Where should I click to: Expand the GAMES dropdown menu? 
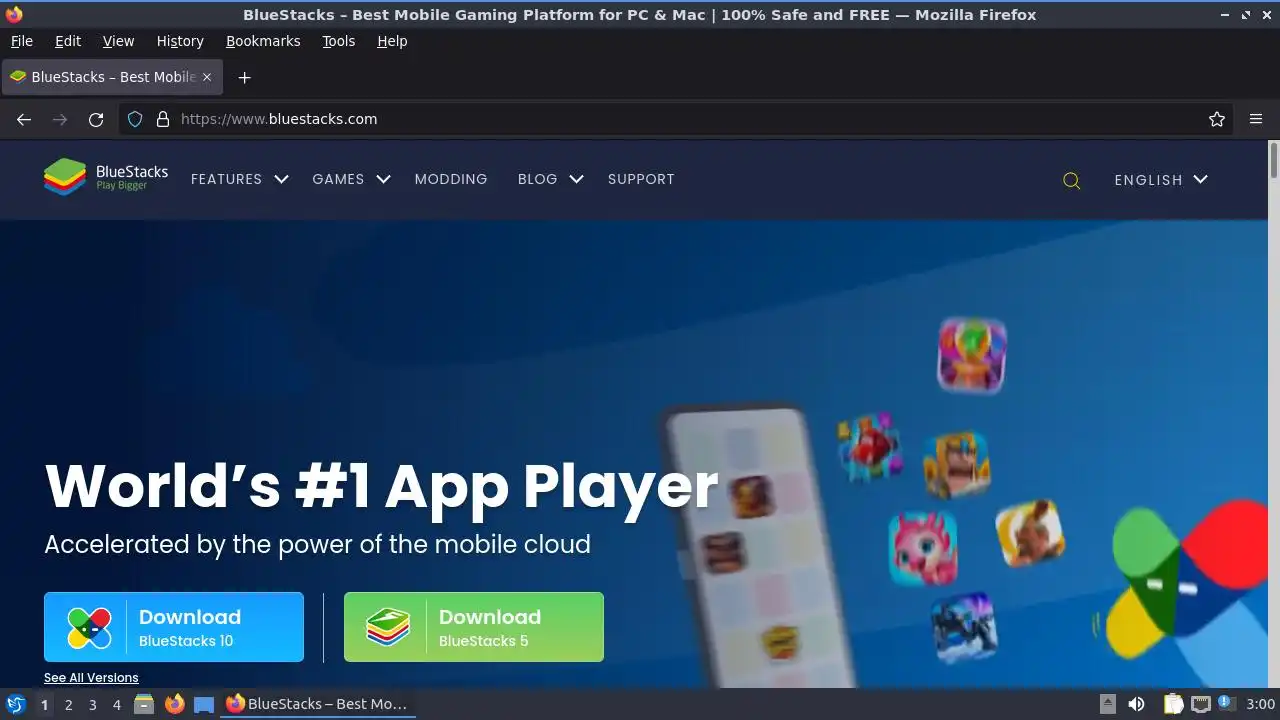tap(351, 179)
